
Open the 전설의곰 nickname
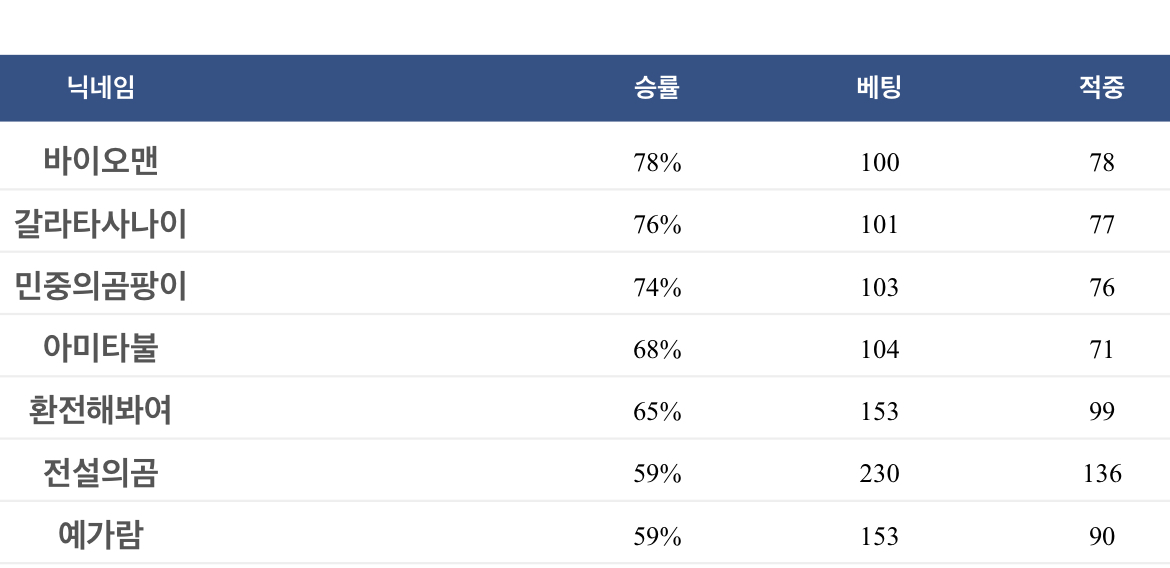[101, 473]
